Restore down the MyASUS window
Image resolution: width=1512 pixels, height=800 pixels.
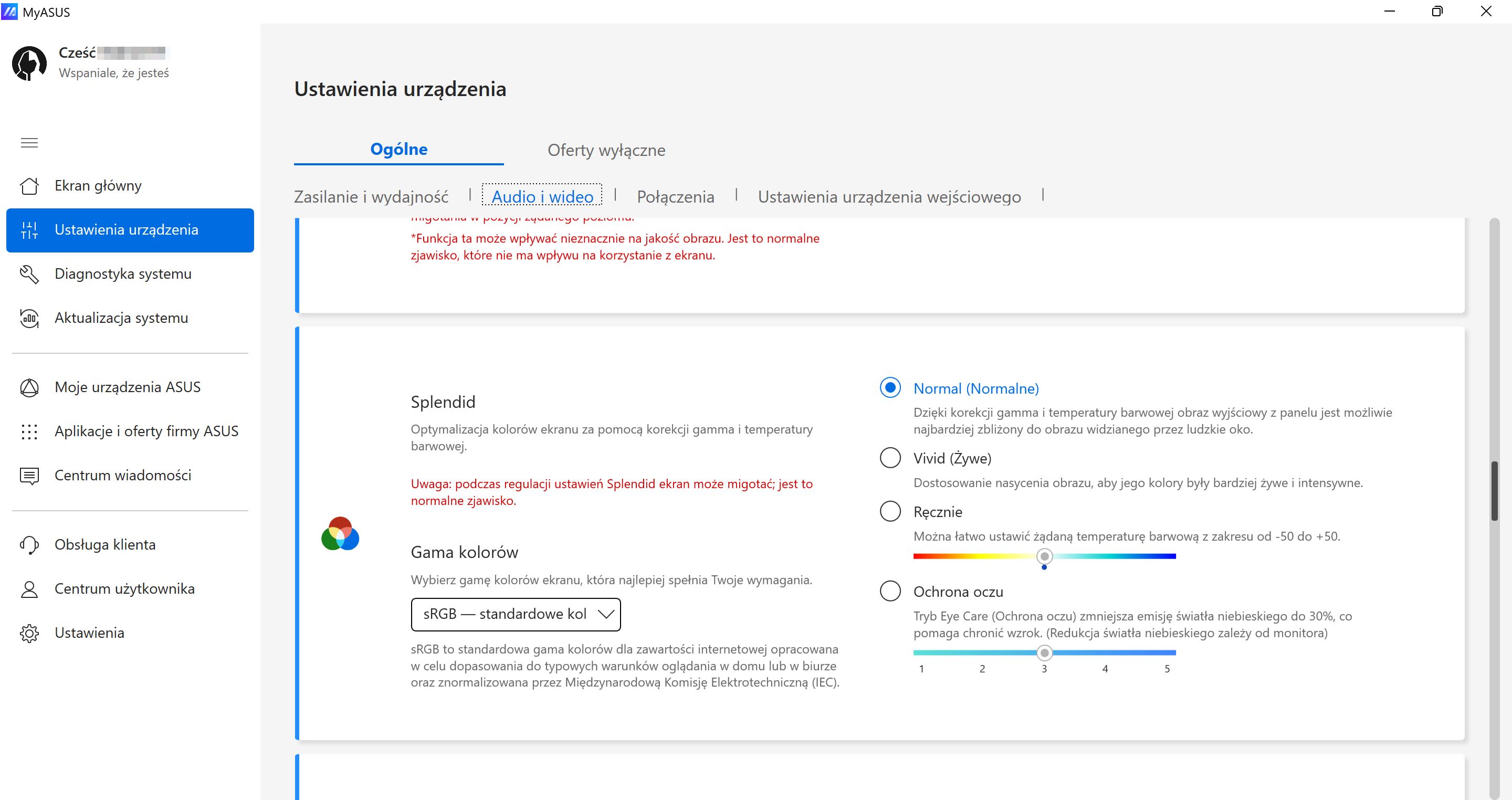click(1437, 12)
